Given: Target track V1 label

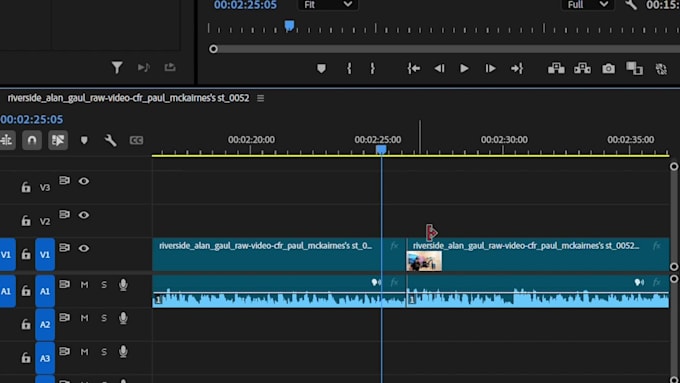Looking at the screenshot, I should (x=45, y=254).
